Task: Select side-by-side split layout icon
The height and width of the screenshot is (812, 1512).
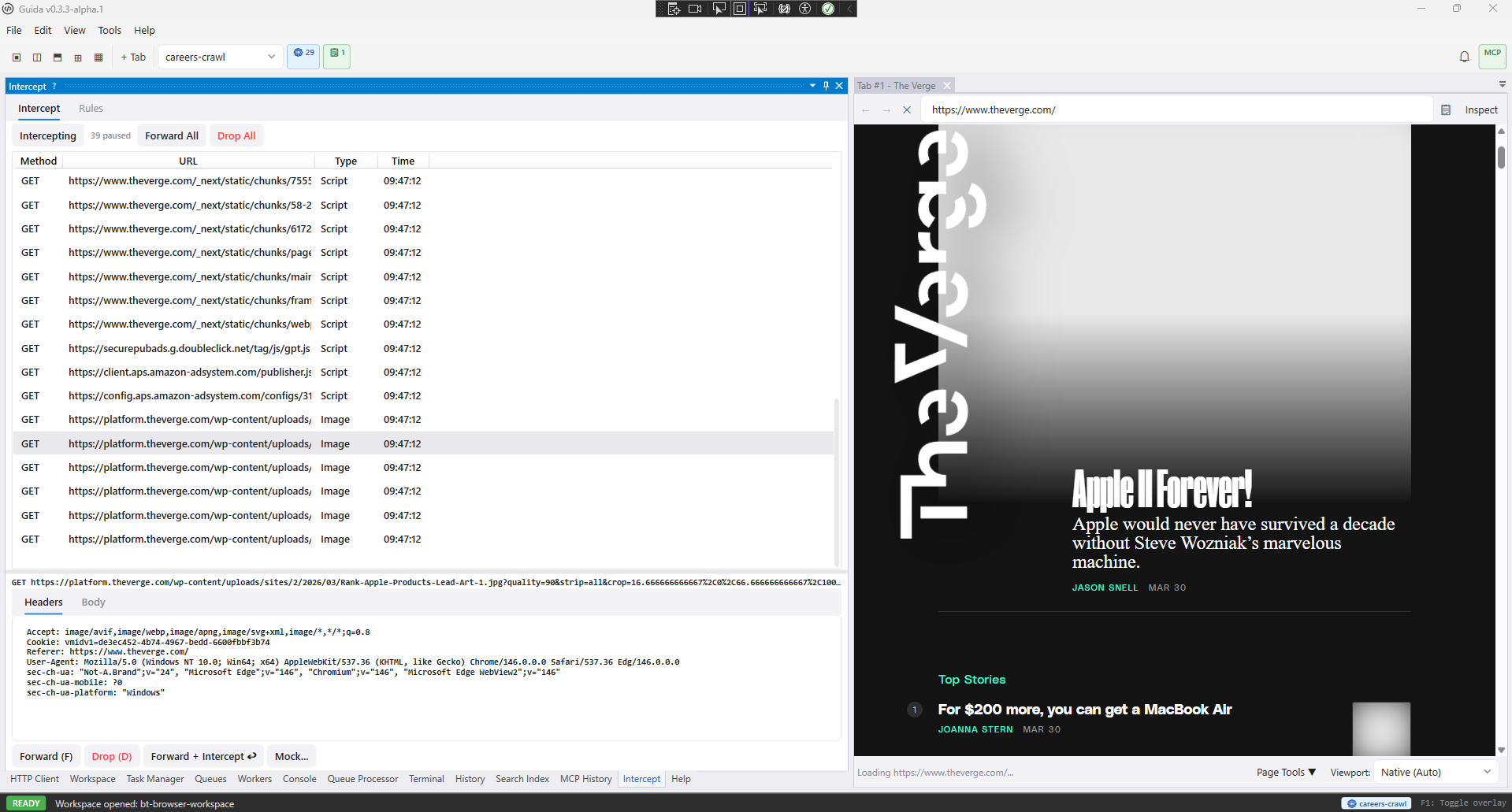Action: coord(37,57)
